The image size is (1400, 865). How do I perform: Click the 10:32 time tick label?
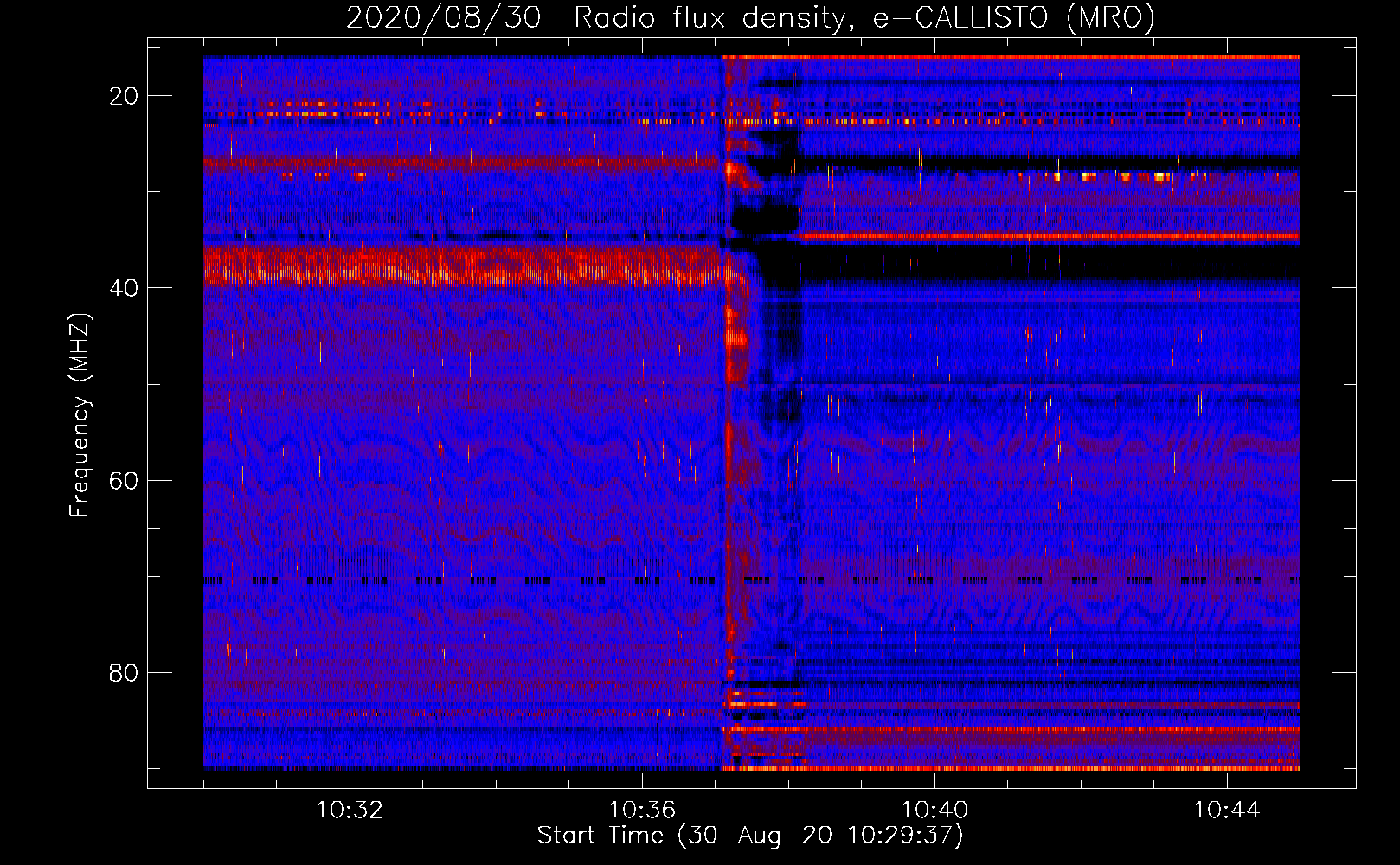pyautogui.click(x=350, y=811)
